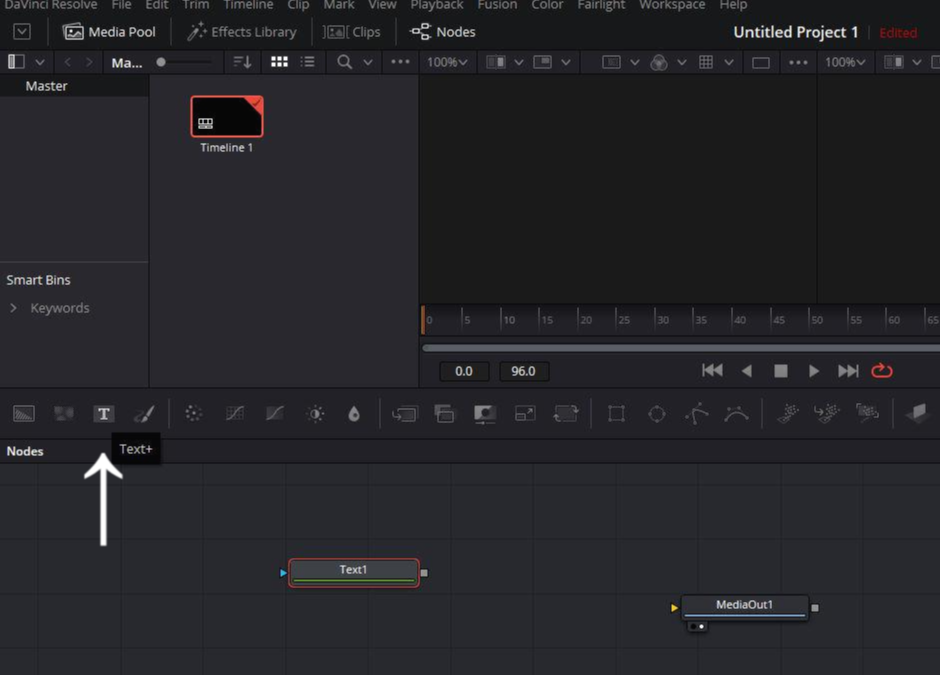Screen dimensions: 940x675
Task: Open dropdown beside bin list toggle
Action: coord(40,62)
